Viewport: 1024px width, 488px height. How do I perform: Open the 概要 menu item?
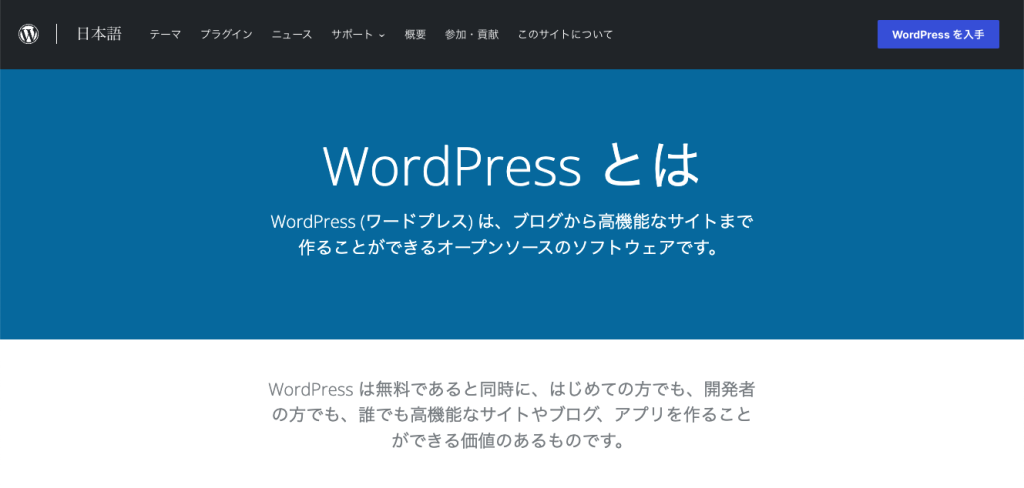coord(415,35)
